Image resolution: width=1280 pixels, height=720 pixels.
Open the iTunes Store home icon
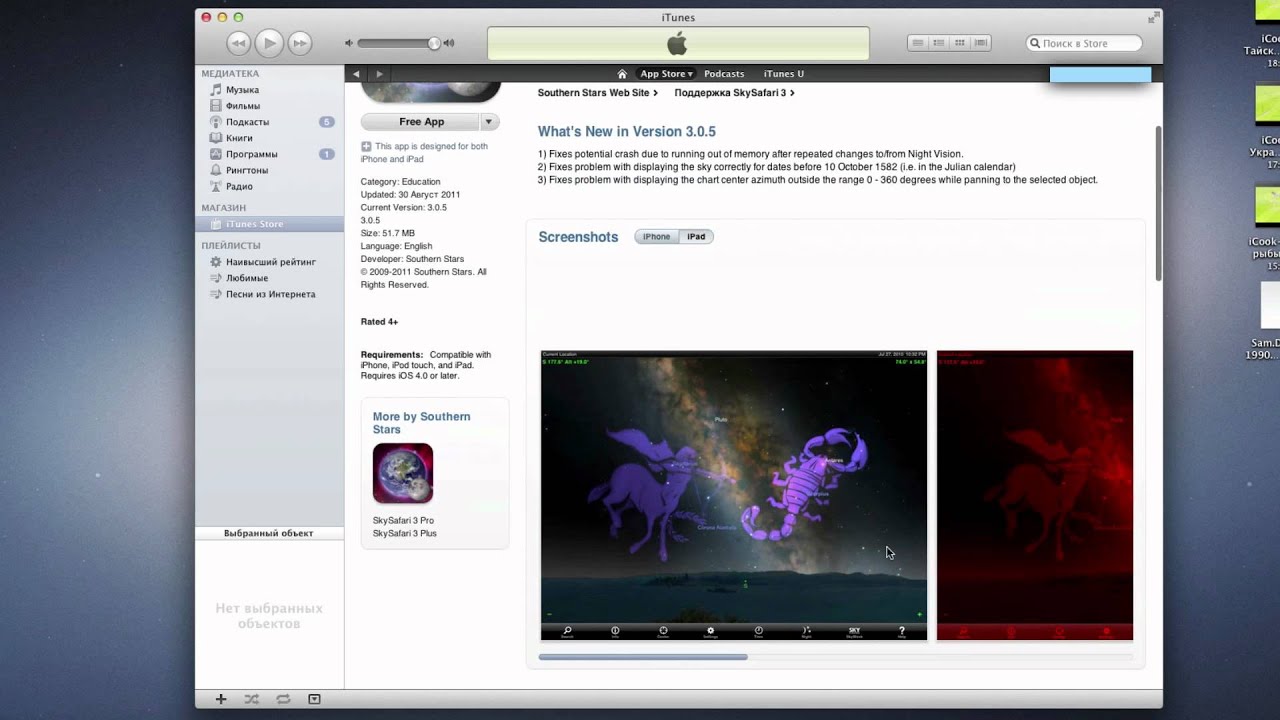click(622, 74)
